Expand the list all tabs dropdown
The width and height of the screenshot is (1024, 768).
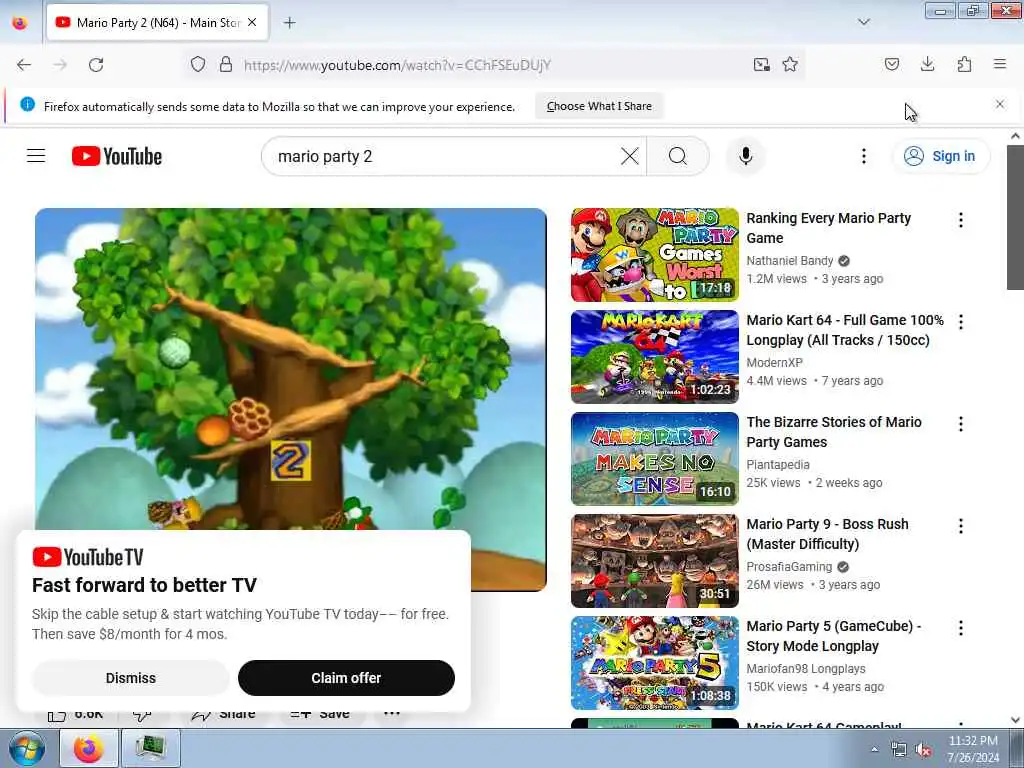point(863,22)
